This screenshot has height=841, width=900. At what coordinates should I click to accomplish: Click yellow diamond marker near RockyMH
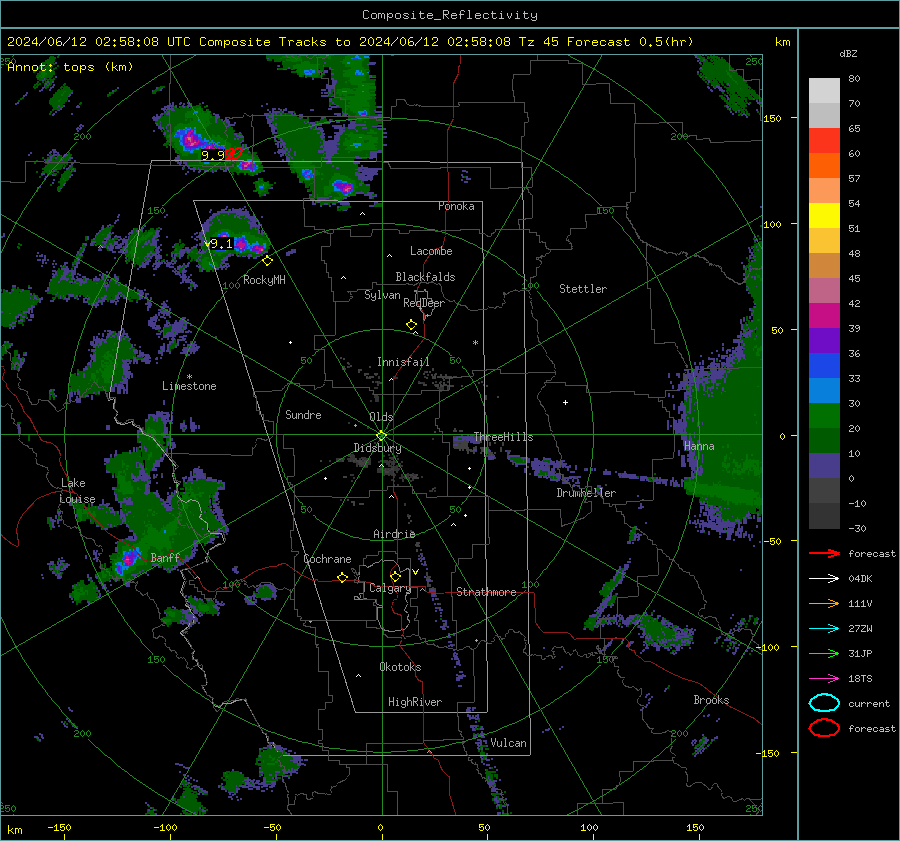pyautogui.click(x=267, y=261)
